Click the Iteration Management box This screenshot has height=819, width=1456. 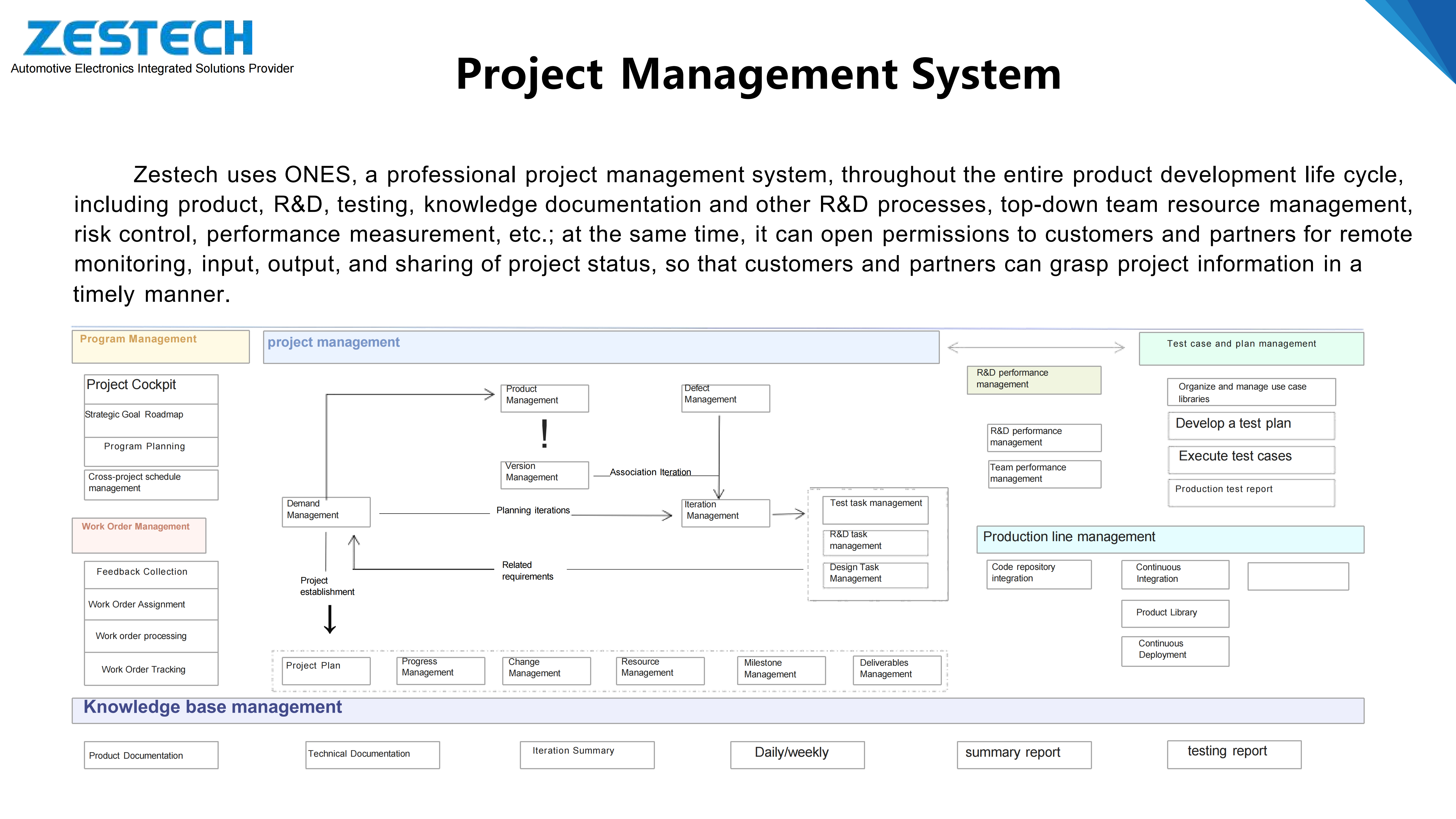point(725,513)
